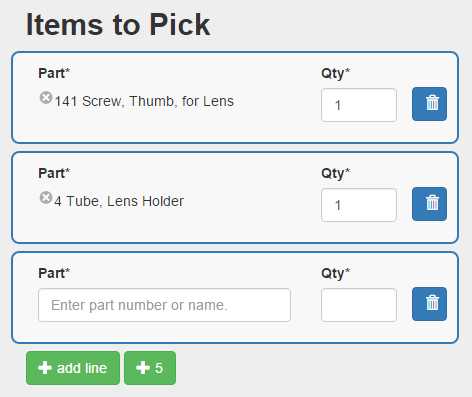The width and height of the screenshot is (472, 397).
Task: Click trash icon on the empty part line
Action: (x=429, y=304)
